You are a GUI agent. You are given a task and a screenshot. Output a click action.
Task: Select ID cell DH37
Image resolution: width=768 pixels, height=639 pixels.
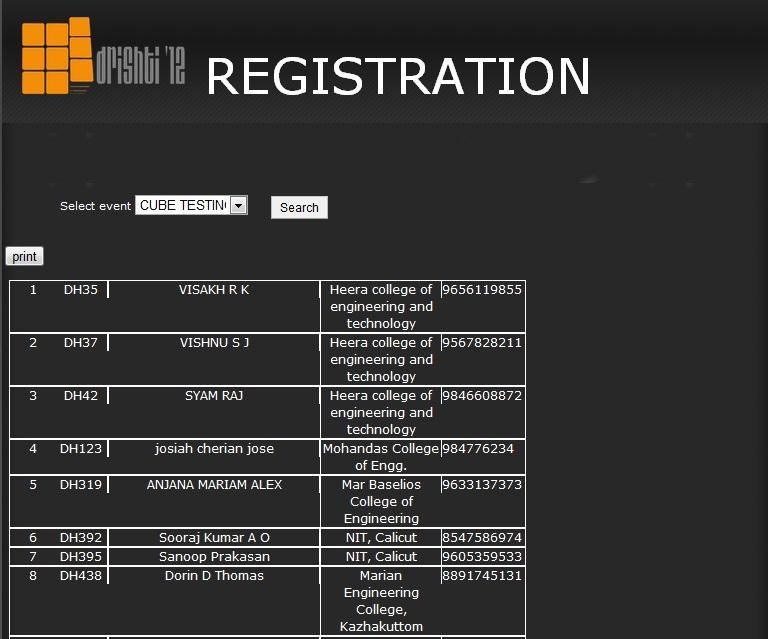tap(81, 342)
